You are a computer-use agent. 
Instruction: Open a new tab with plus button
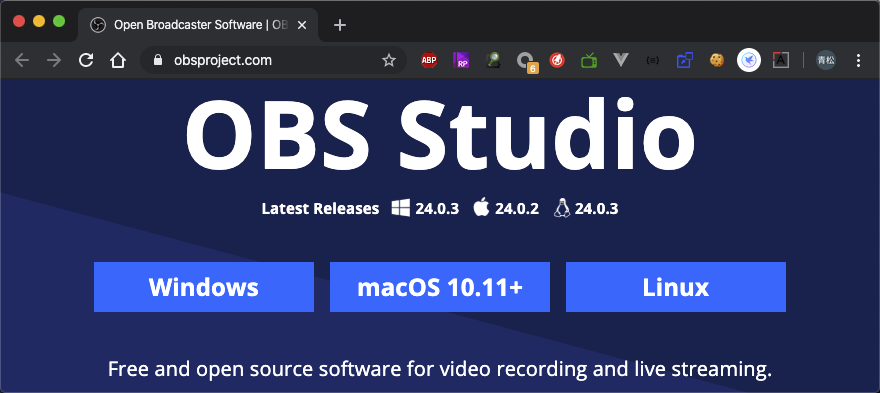pos(340,25)
